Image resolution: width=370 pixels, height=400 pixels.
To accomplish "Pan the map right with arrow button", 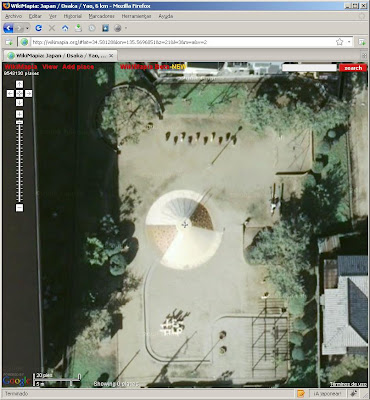I will point(28,94).
